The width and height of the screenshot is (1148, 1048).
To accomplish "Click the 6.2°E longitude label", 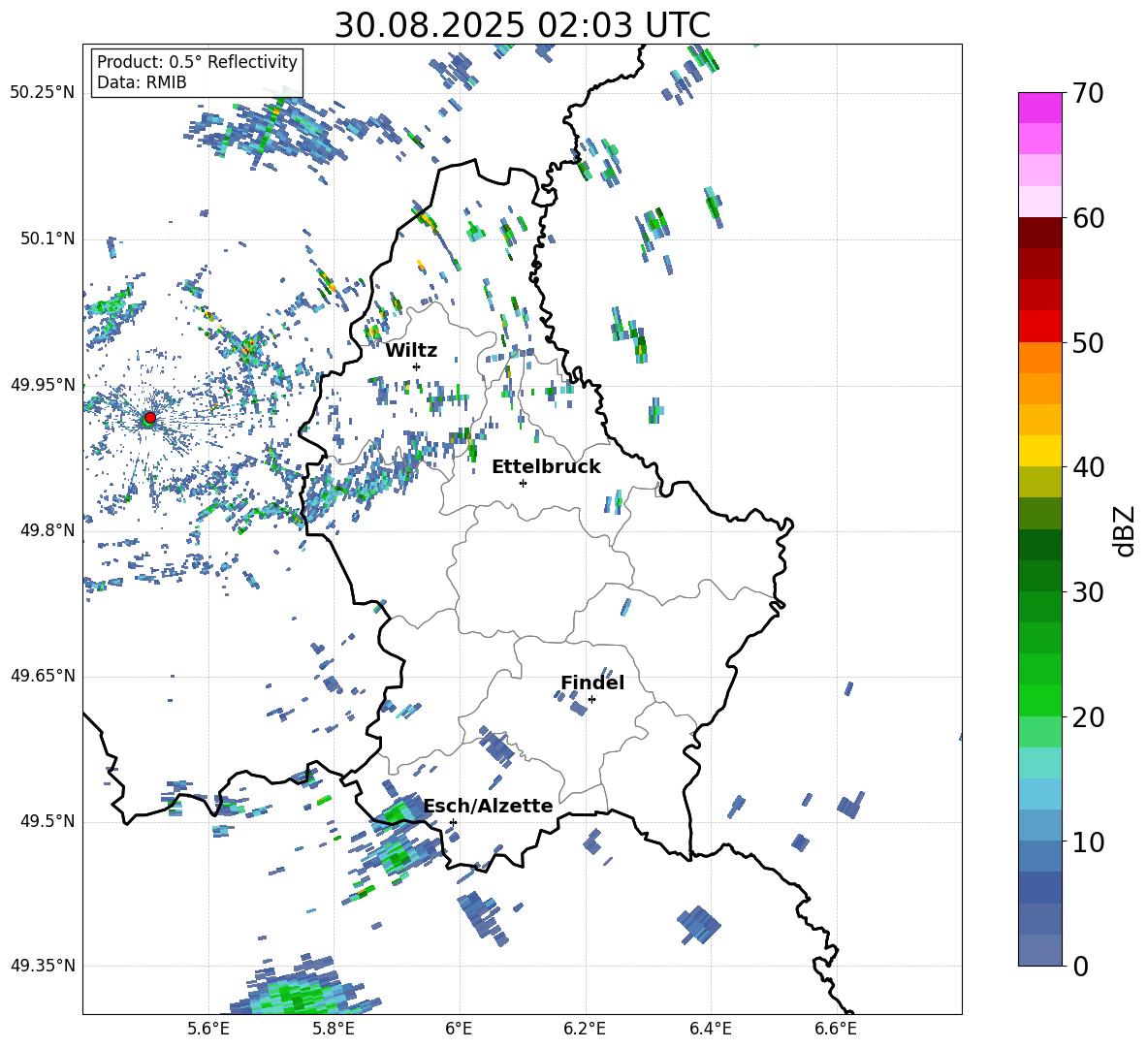I will [x=585, y=1030].
